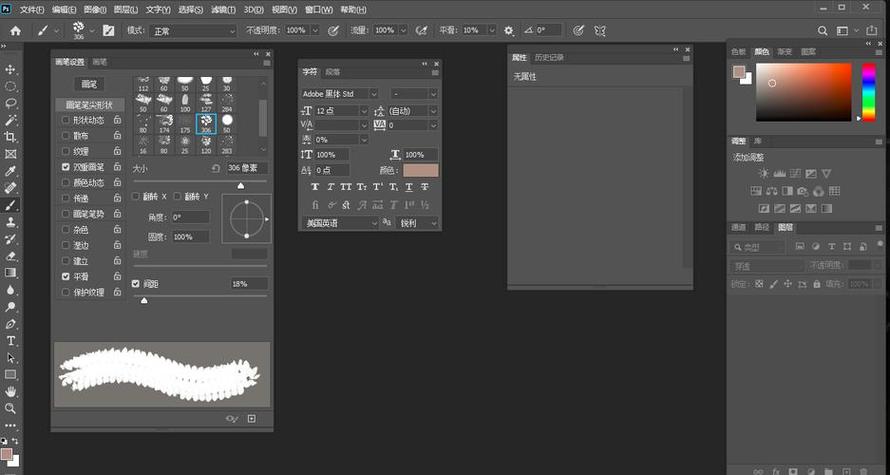Open the 滤镜(T) menu

[223, 10]
